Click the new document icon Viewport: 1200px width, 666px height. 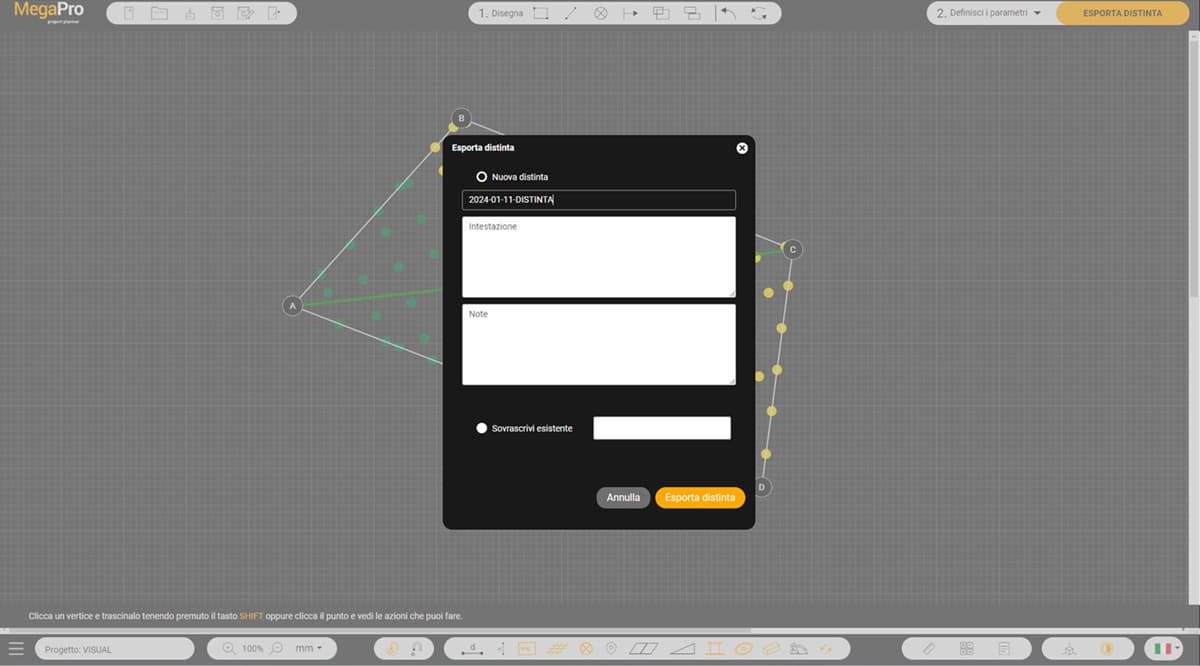coord(128,14)
